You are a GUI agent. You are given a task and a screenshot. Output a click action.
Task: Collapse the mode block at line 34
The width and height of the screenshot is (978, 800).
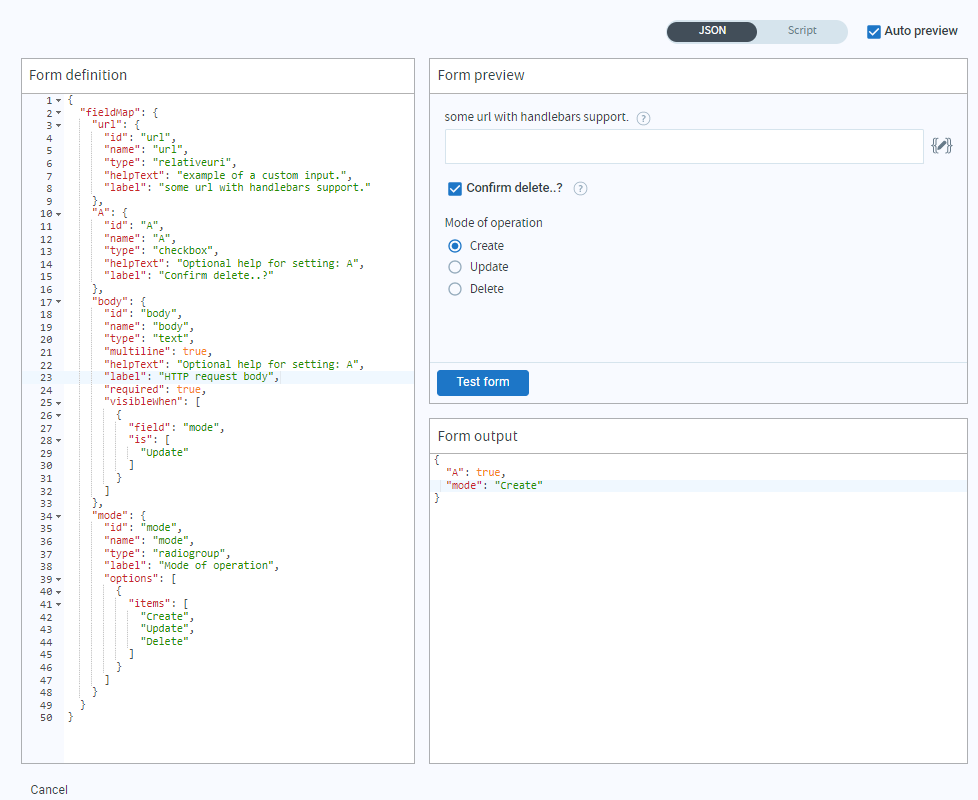(59, 516)
